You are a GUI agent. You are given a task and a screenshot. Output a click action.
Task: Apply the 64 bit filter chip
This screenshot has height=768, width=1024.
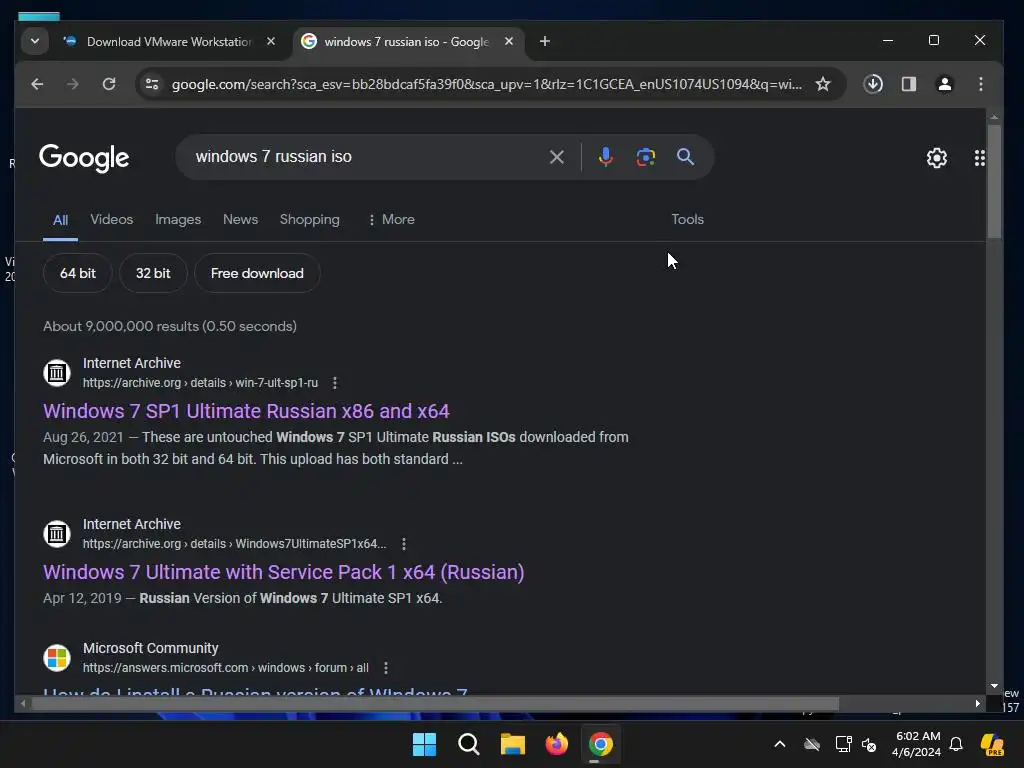click(78, 273)
